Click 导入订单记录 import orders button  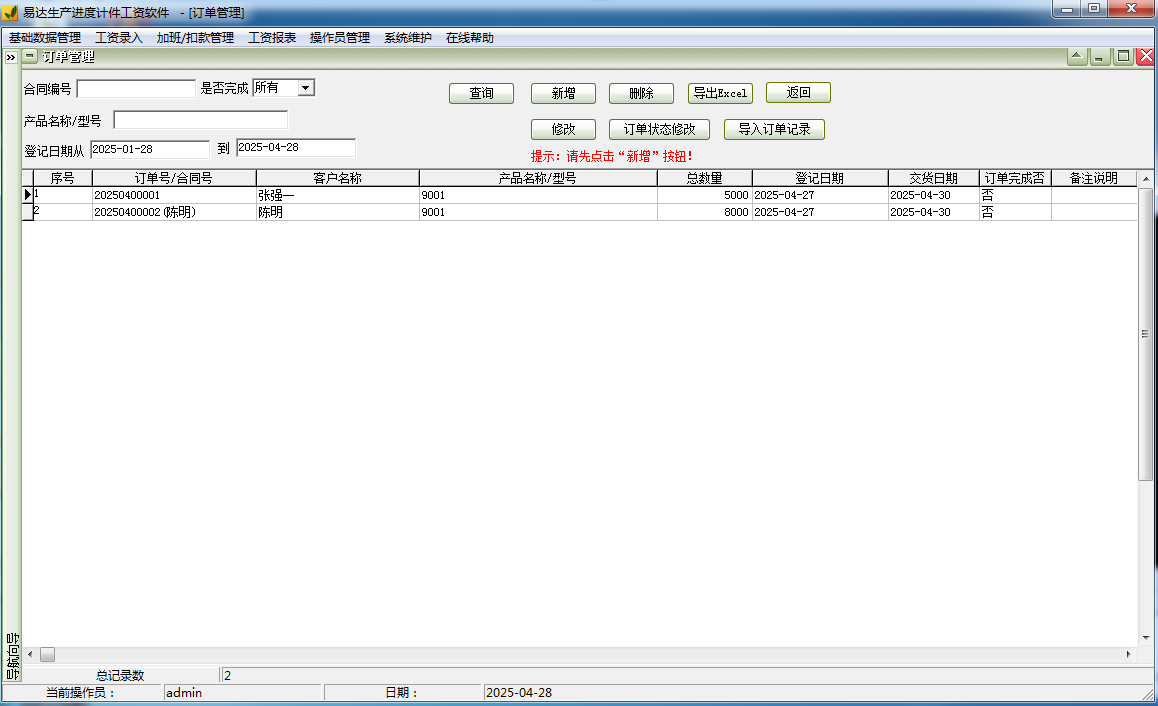click(773, 129)
